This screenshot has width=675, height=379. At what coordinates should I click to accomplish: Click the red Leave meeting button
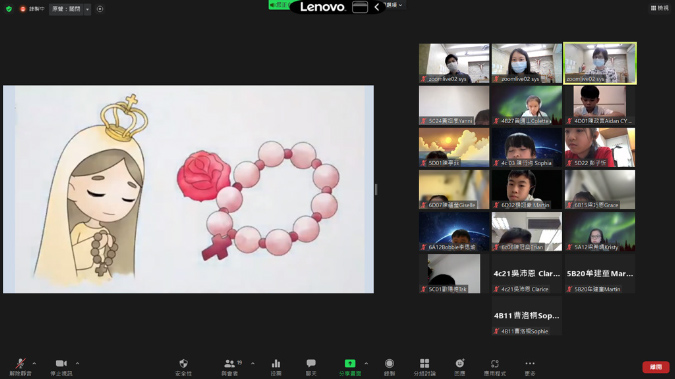pos(656,367)
